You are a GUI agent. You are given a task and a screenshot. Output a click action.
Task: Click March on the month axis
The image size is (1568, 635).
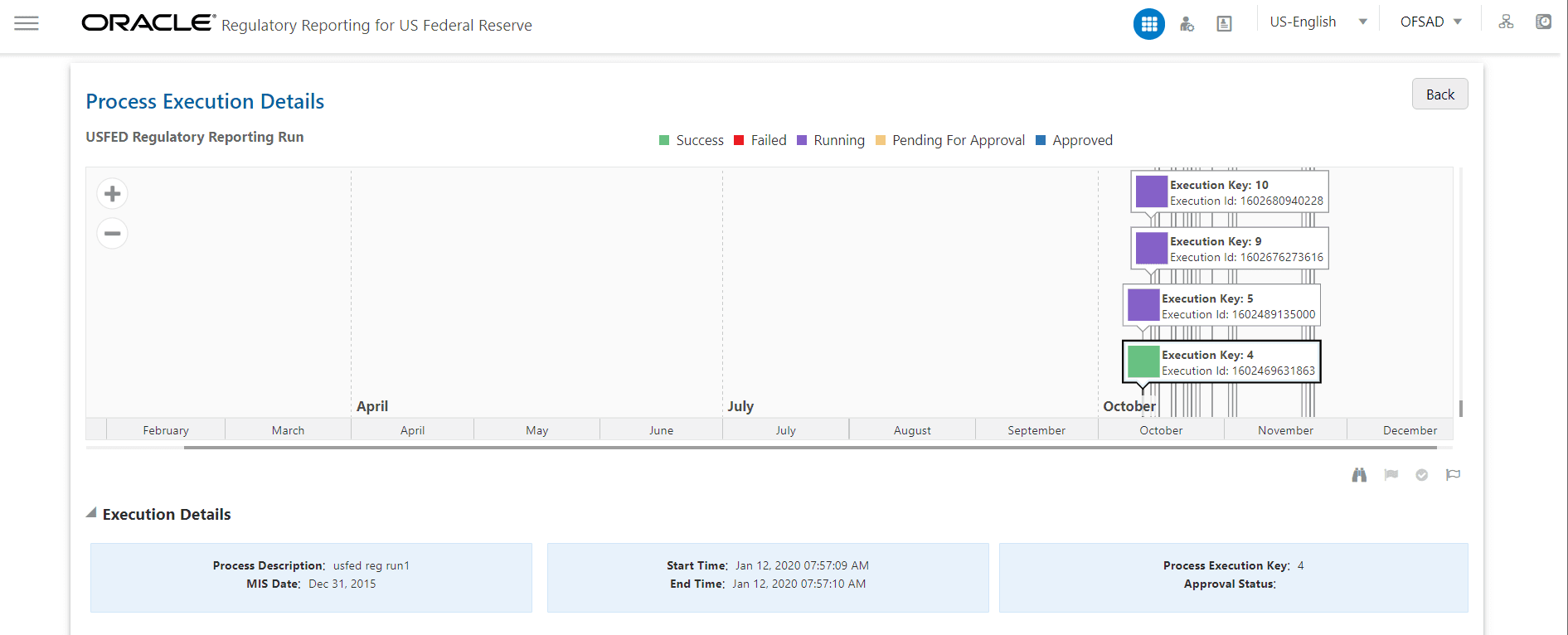(x=288, y=430)
